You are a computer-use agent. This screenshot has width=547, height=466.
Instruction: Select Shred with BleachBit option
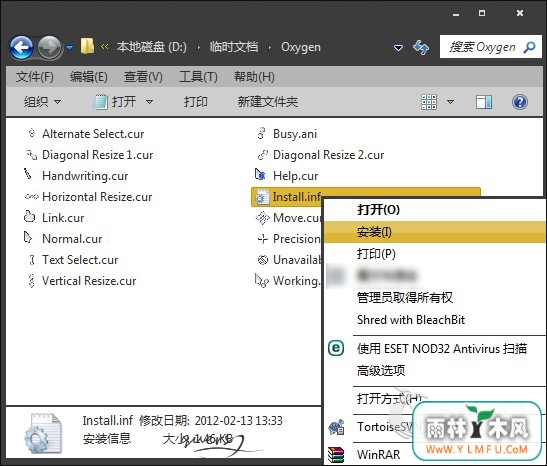(411, 320)
